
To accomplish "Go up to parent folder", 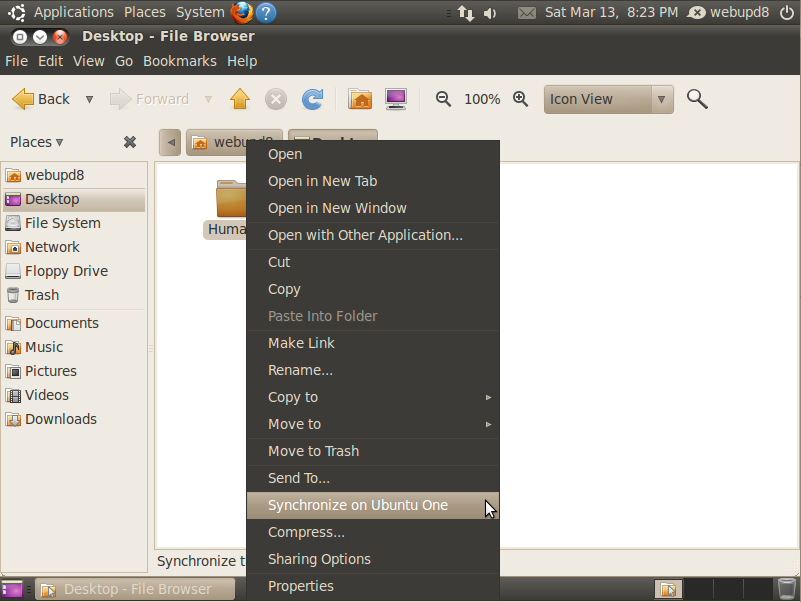I will tap(240, 99).
